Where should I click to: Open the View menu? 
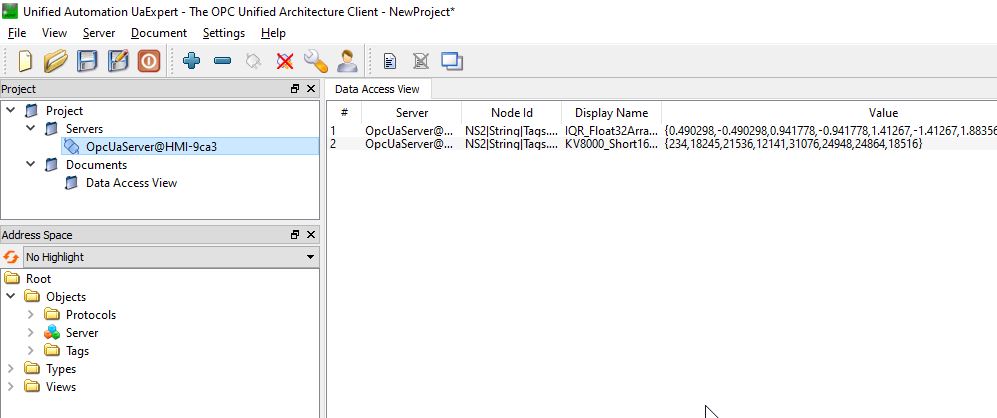[x=54, y=33]
